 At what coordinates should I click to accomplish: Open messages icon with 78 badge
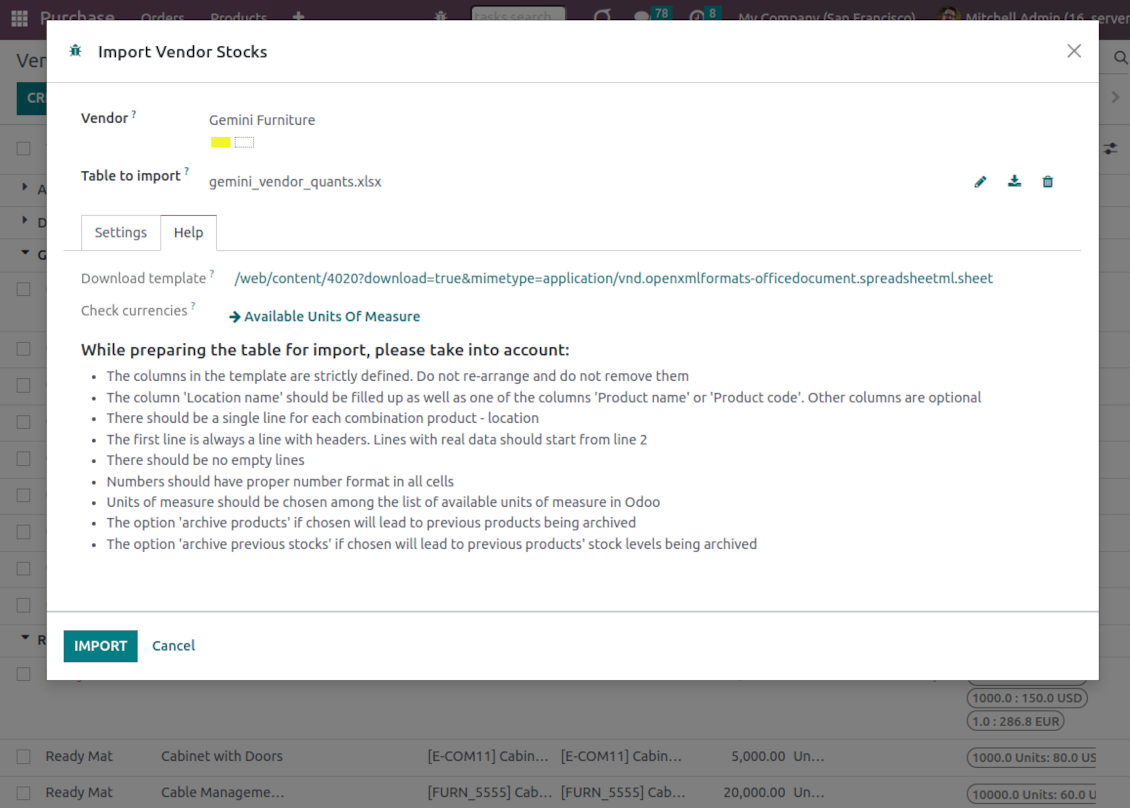tap(651, 14)
